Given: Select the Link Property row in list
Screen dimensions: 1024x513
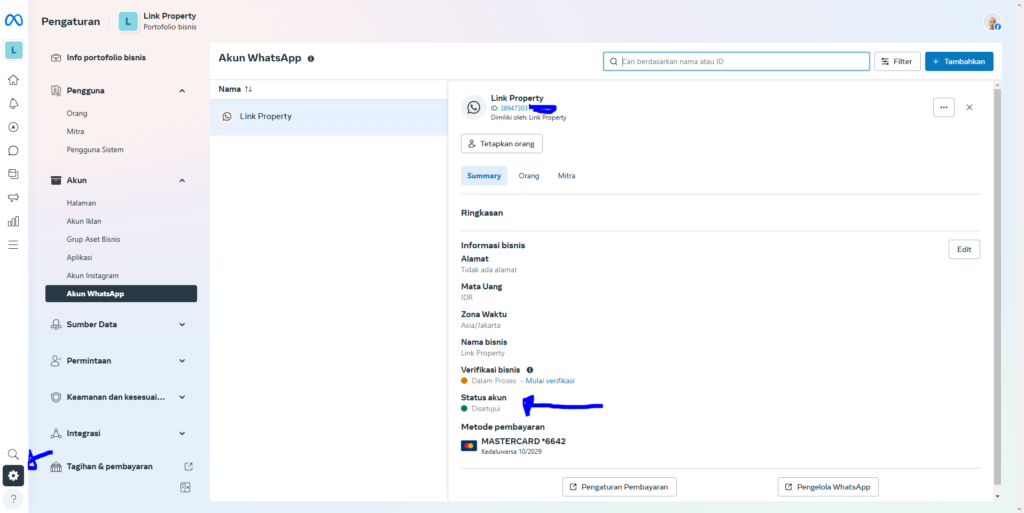Looking at the screenshot, I should point(328,117).
